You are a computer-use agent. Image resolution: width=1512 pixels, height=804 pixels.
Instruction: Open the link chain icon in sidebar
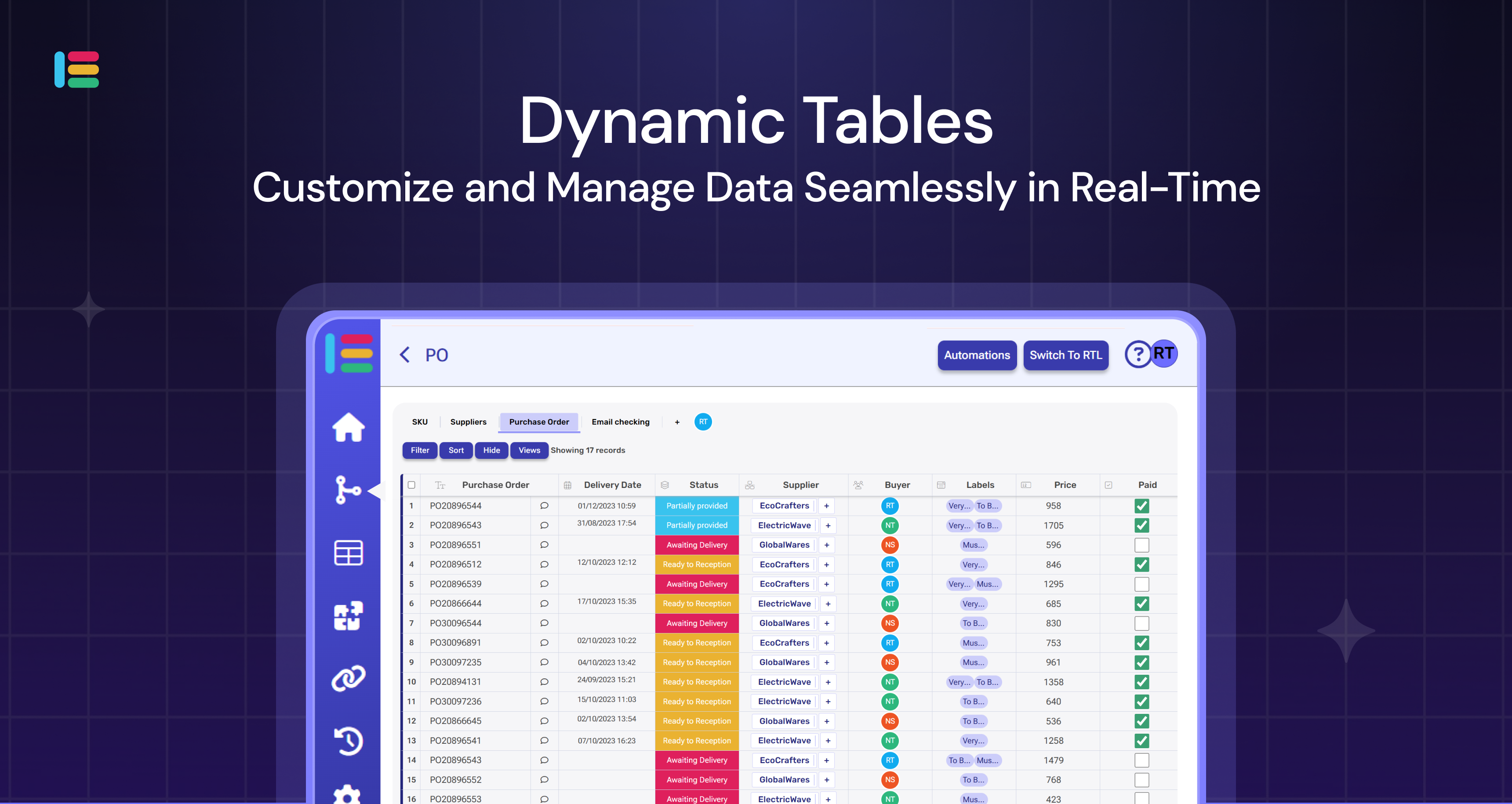[x=348, y=678]
